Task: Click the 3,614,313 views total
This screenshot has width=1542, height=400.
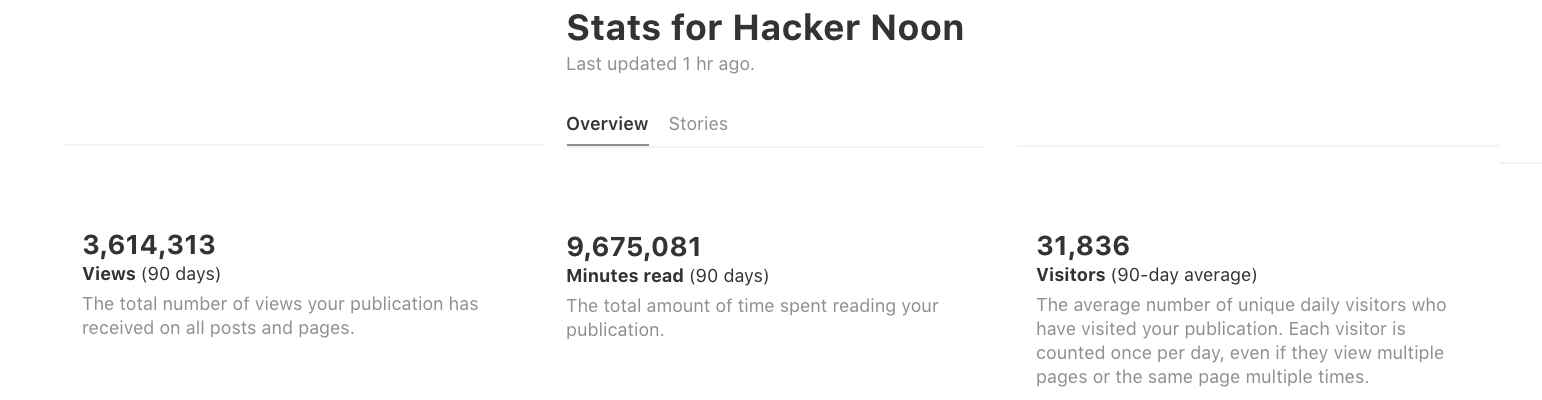Action: click(149, 245)
